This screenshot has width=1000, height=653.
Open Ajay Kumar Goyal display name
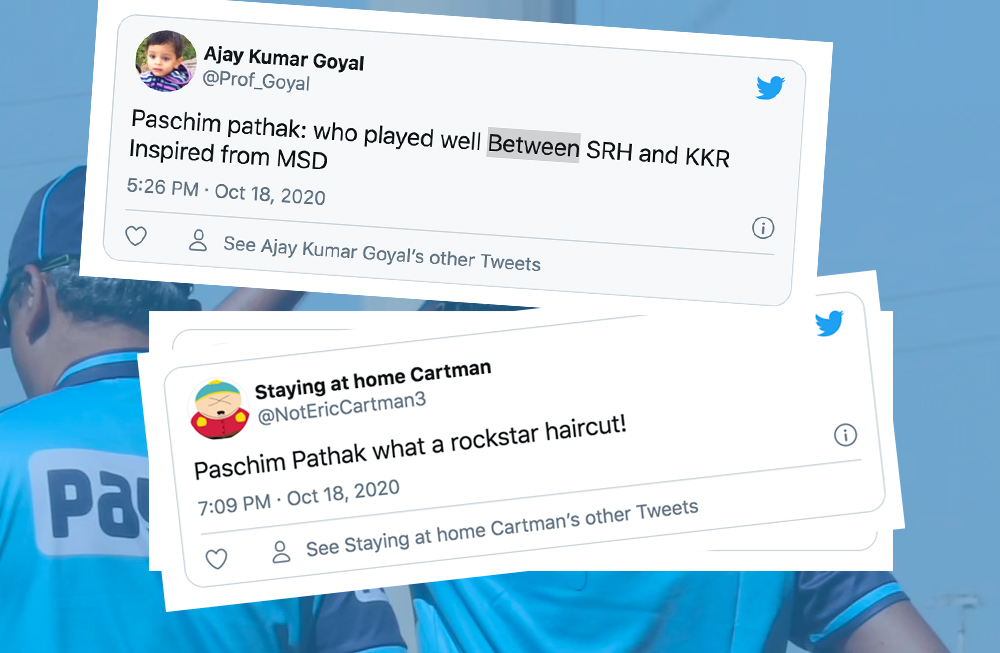click(x=284, y=58)
